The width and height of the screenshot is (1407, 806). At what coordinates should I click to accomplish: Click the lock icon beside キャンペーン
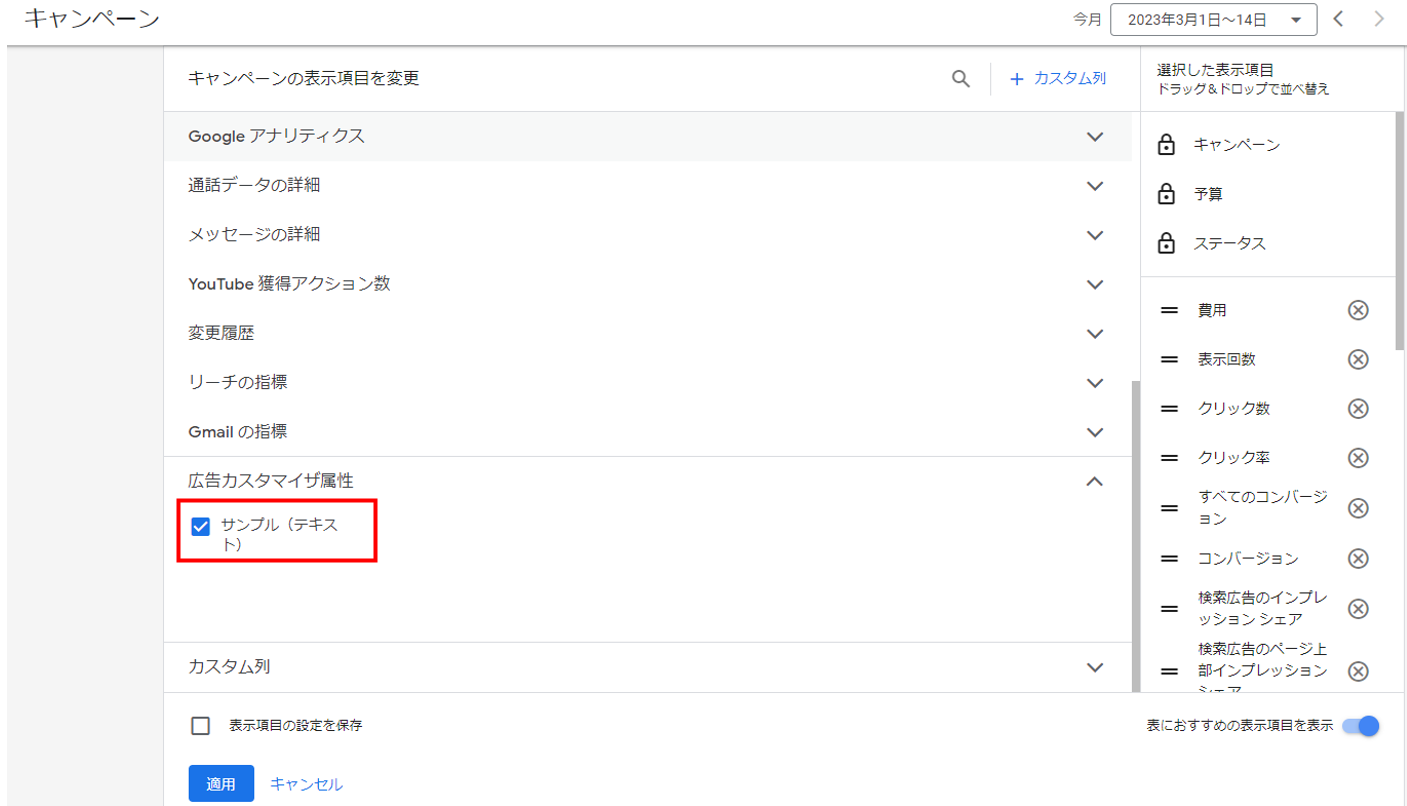1166,146
